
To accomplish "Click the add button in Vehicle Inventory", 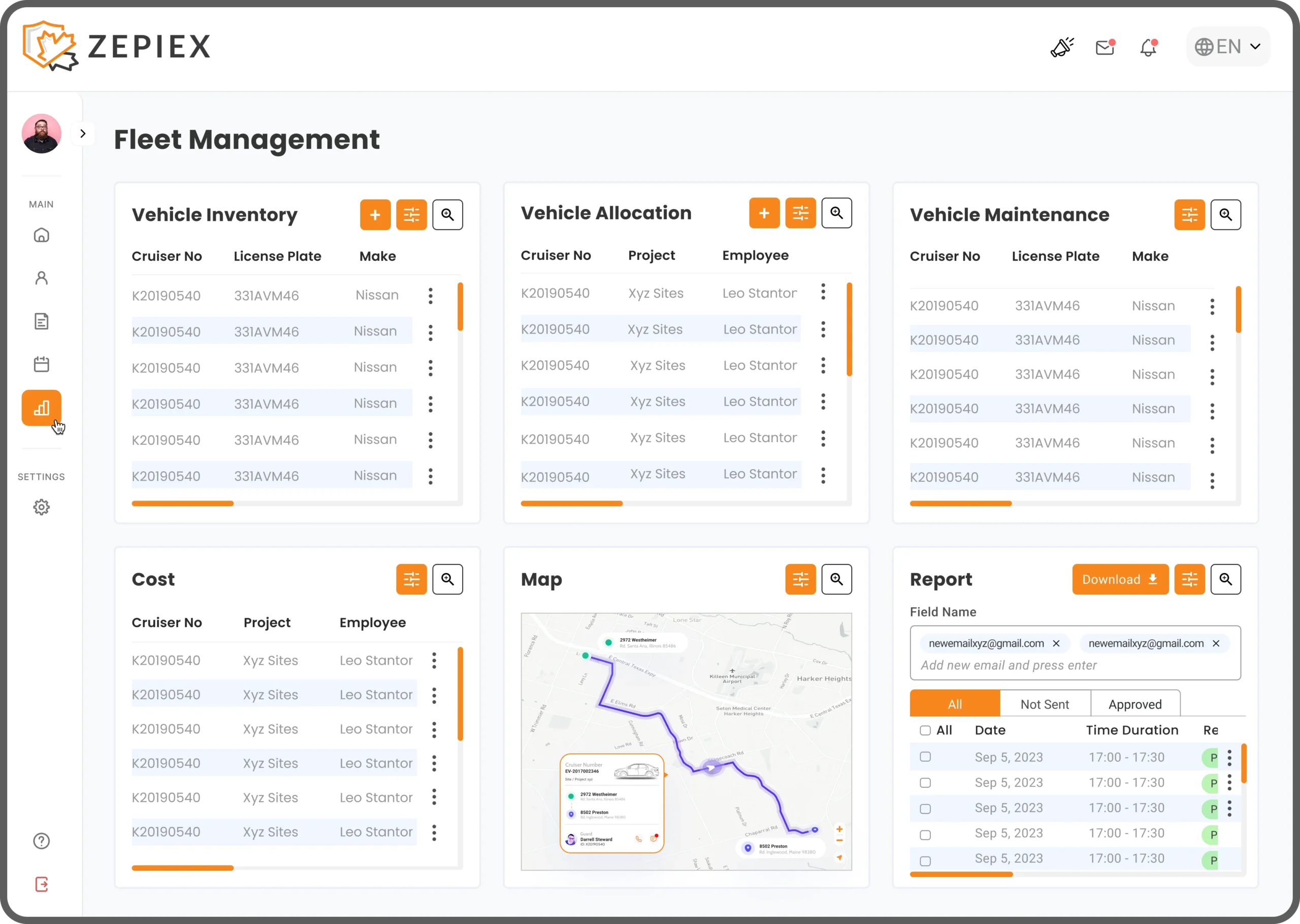I will click(x=375, y=214).
